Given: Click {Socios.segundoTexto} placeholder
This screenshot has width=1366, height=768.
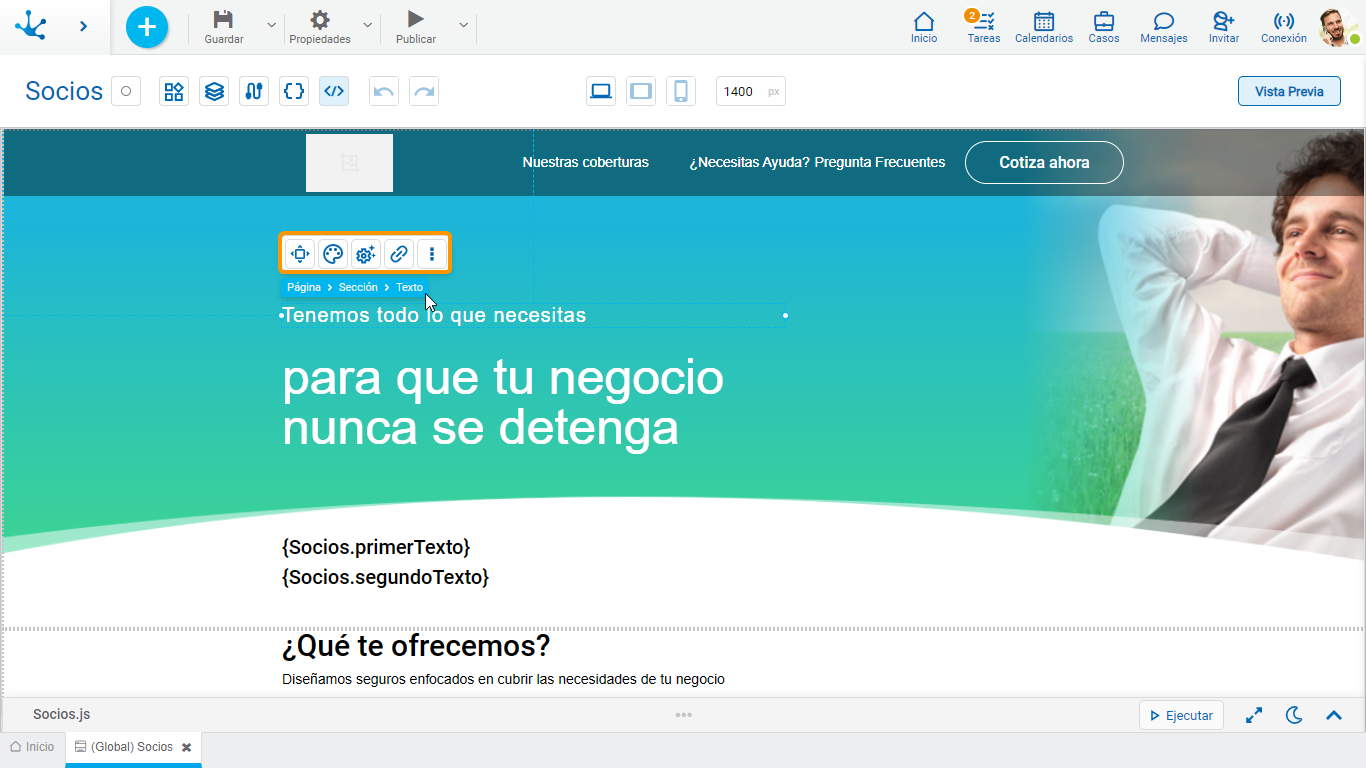Looking at the screenshot, I should 386,577.
